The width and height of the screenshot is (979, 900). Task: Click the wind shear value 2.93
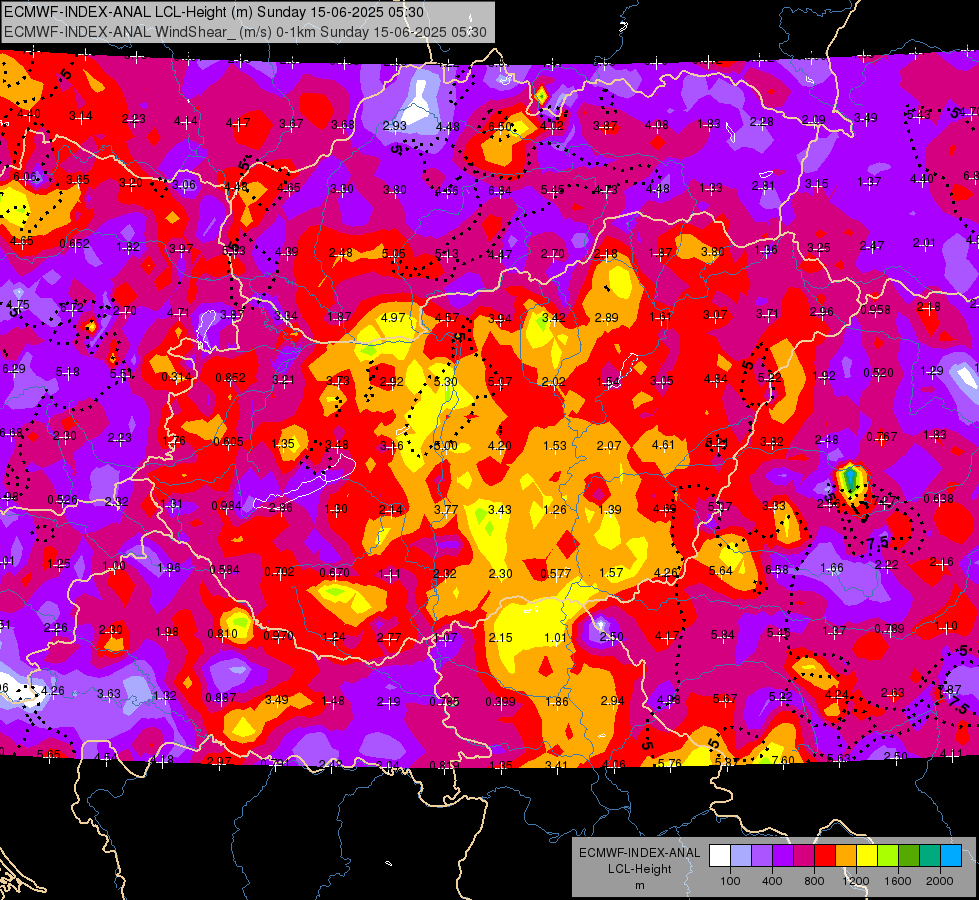[395, 126]
